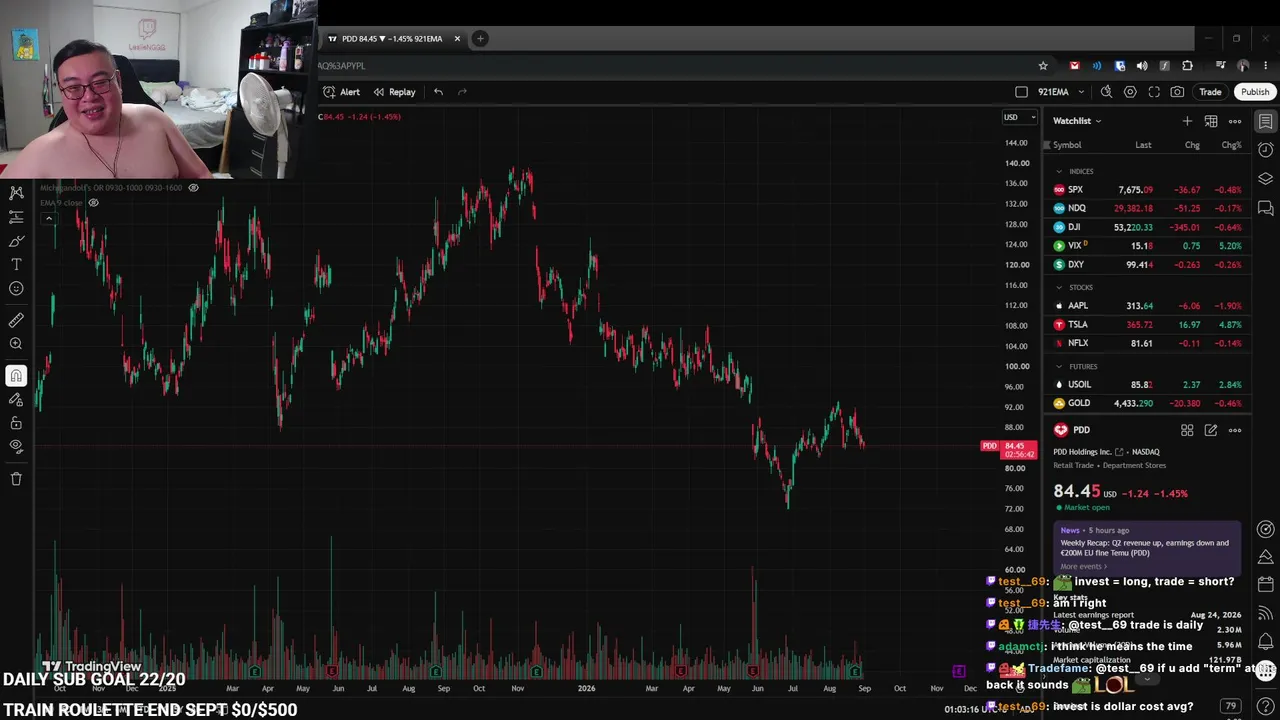Select AAPL in the watchlist
This screenshot has width=1280, height=720.
pyautogui.click(x=1148, y=306)
